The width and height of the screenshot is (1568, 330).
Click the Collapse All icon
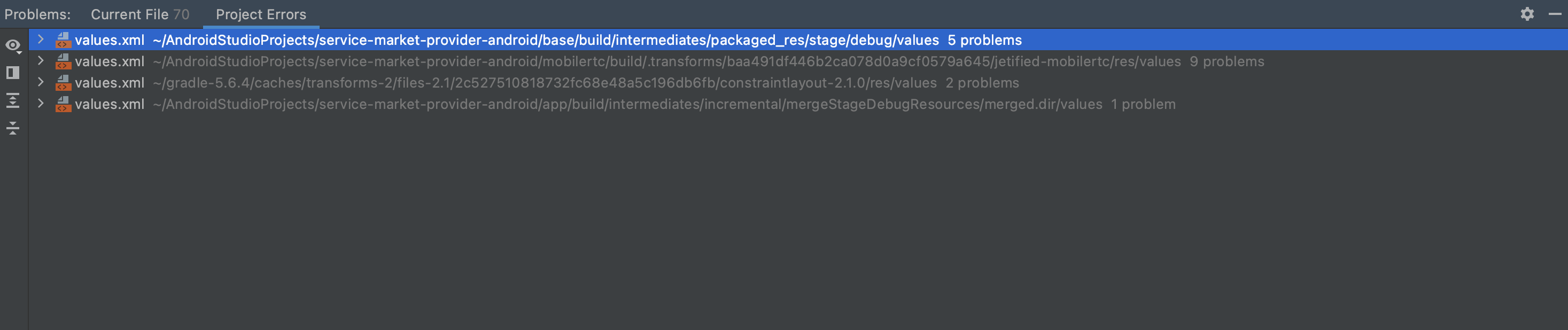click(x=13, y=128)
